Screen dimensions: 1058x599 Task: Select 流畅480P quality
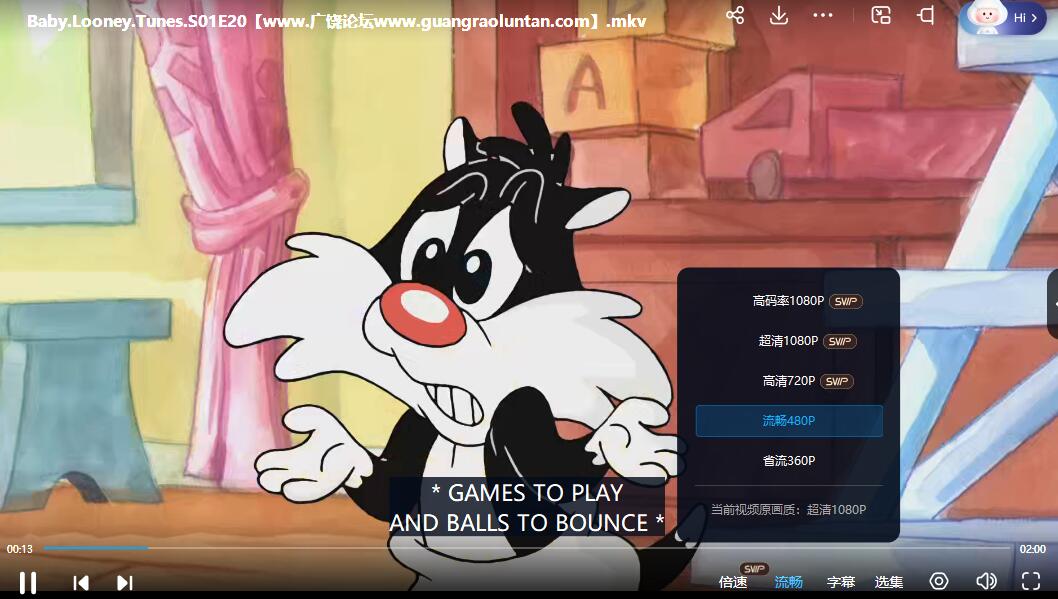point(789,421)
